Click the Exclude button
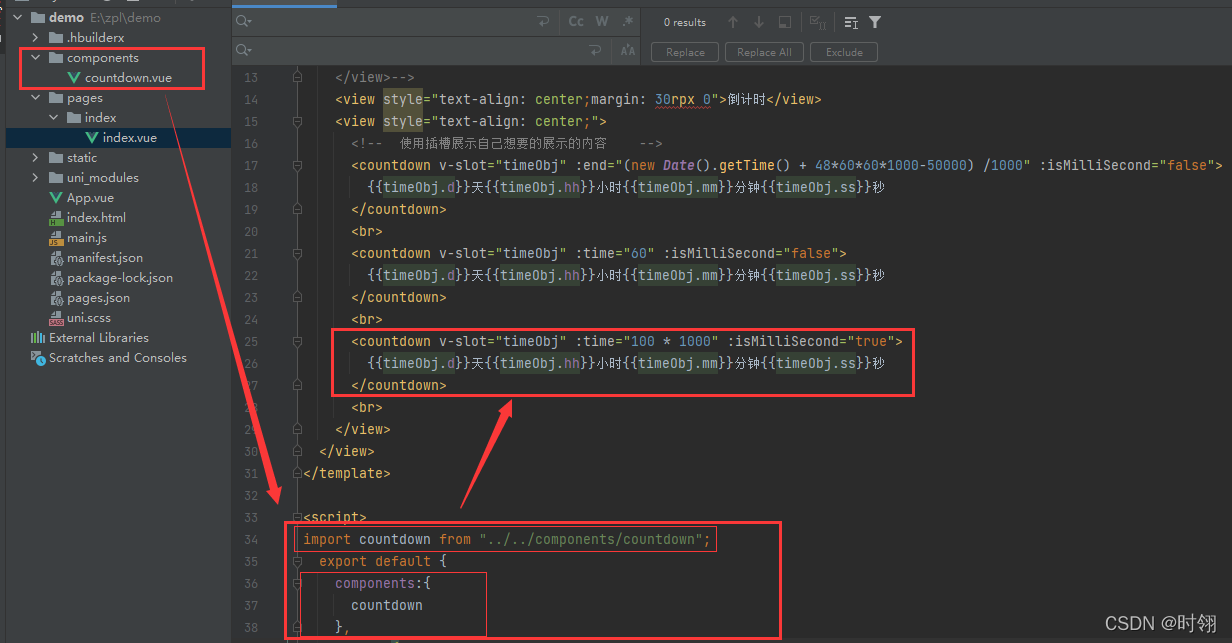Image resolution: width=1232 pixels, height=643 pixels. (x=843, y=51)
